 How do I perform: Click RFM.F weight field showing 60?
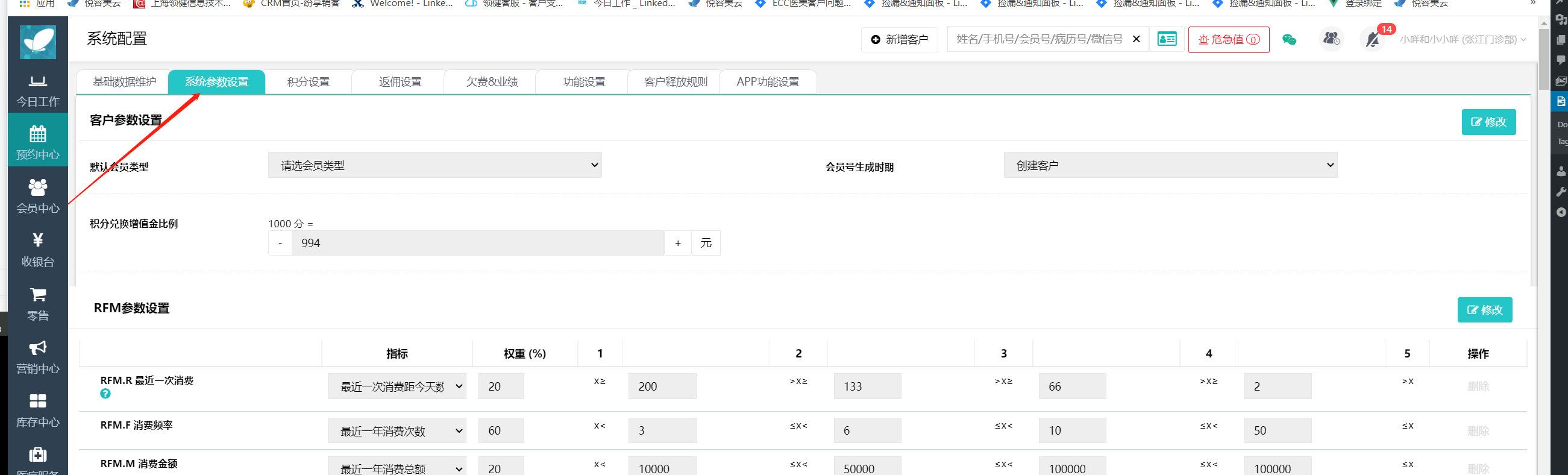point(500,430)
